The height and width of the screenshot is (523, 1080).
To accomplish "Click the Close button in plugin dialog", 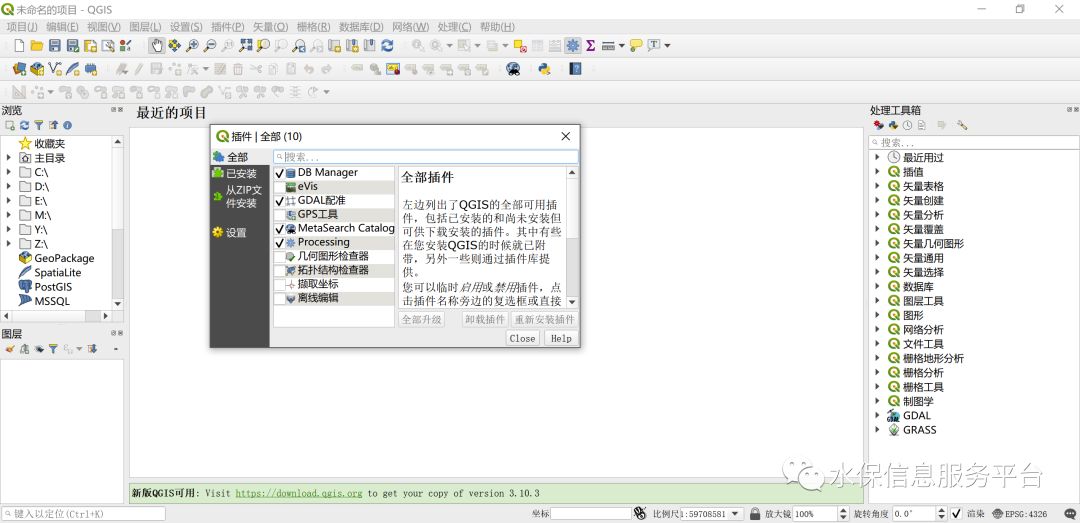I will coord(522,338).
